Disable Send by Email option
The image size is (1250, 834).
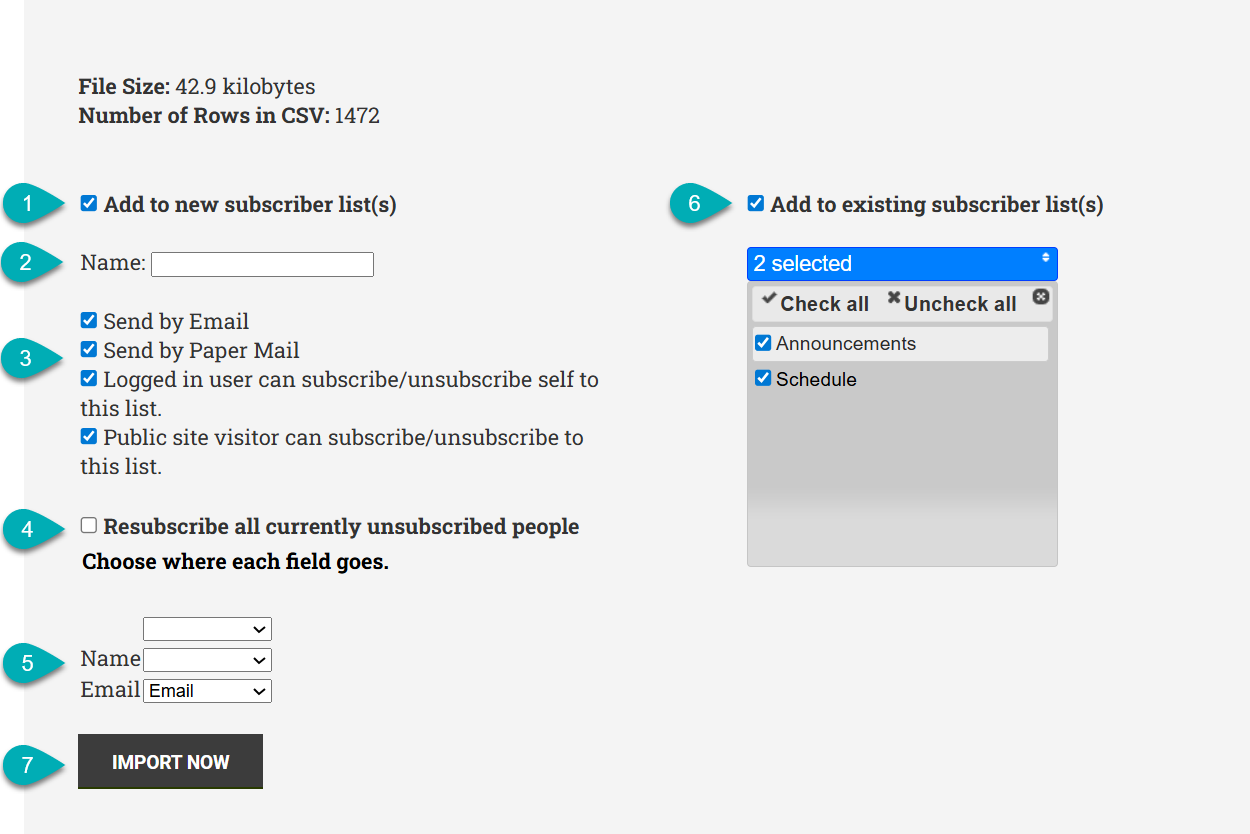click(x=89, y=319)
